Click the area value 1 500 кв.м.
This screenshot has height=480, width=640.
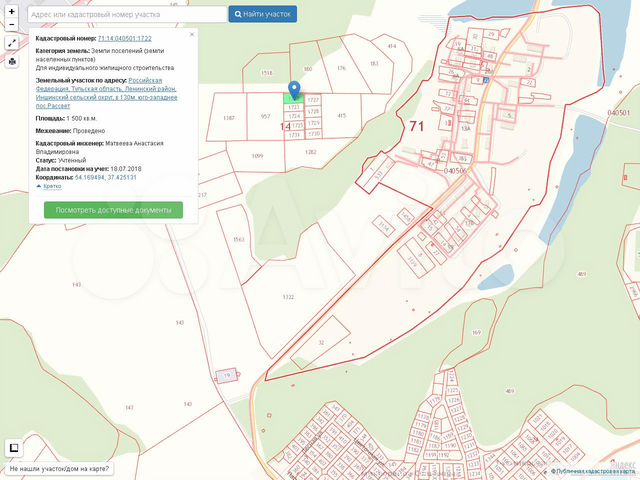click(82, 118)
